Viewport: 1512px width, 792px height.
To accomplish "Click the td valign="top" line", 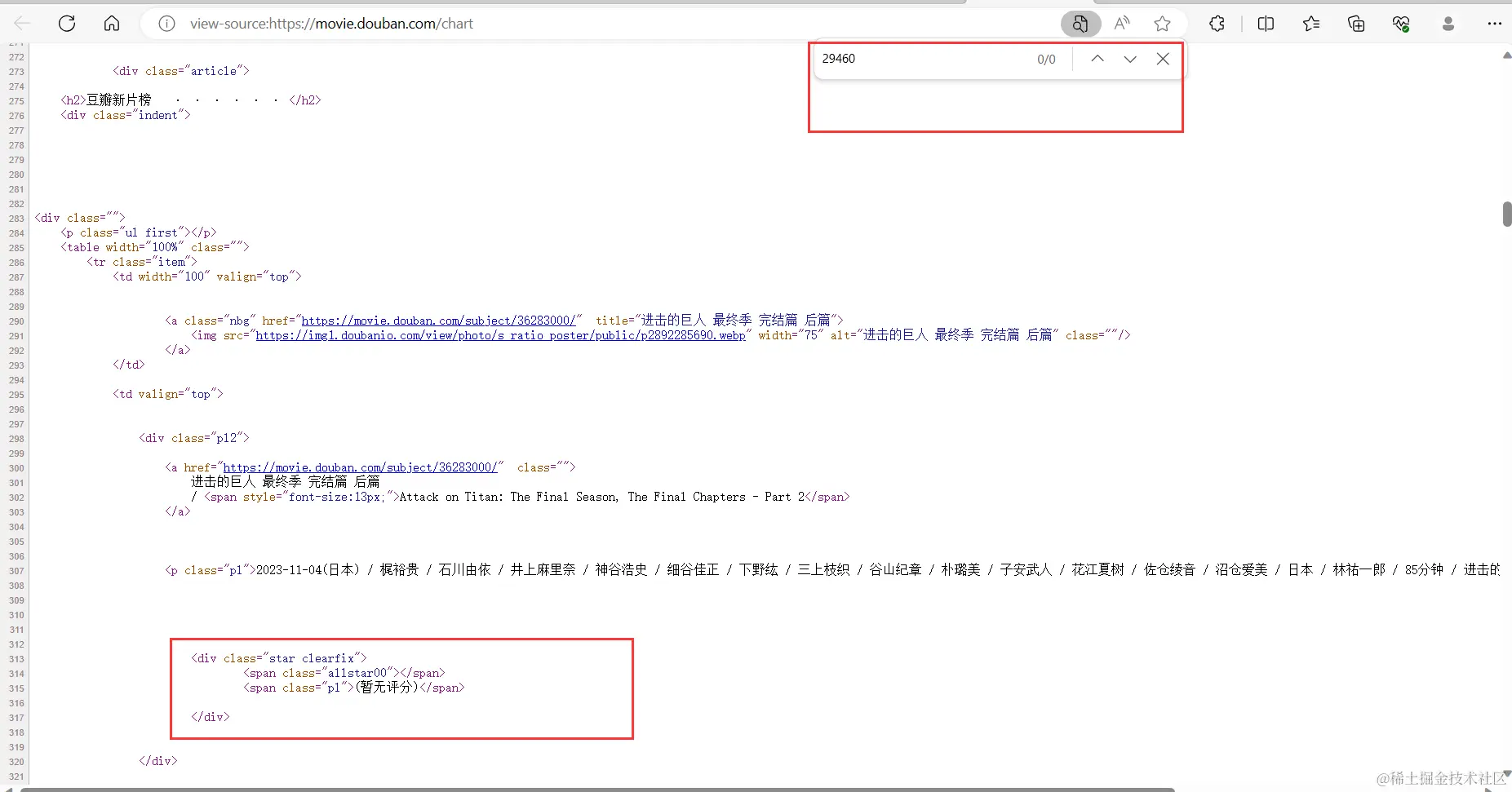I will pos(168,394).
